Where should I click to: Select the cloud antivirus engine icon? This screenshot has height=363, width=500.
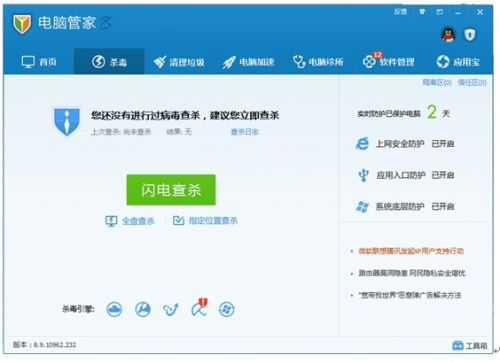pos(114,310)
